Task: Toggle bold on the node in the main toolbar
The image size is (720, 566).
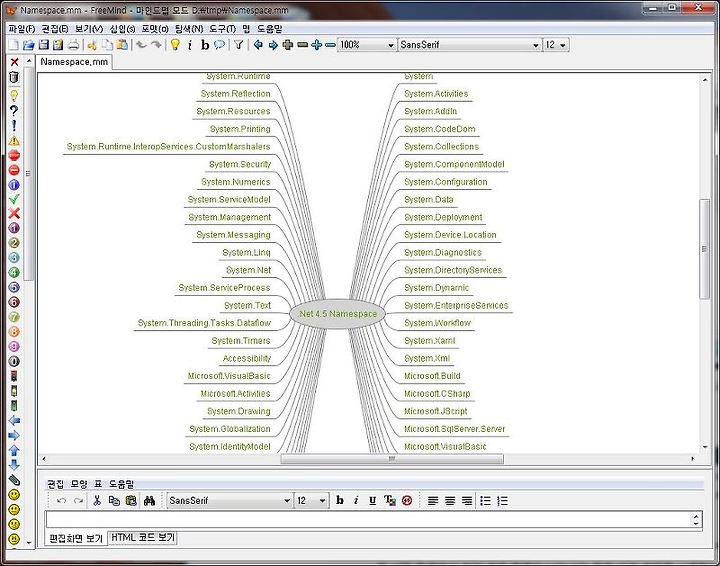Action: tap(205, 45)
